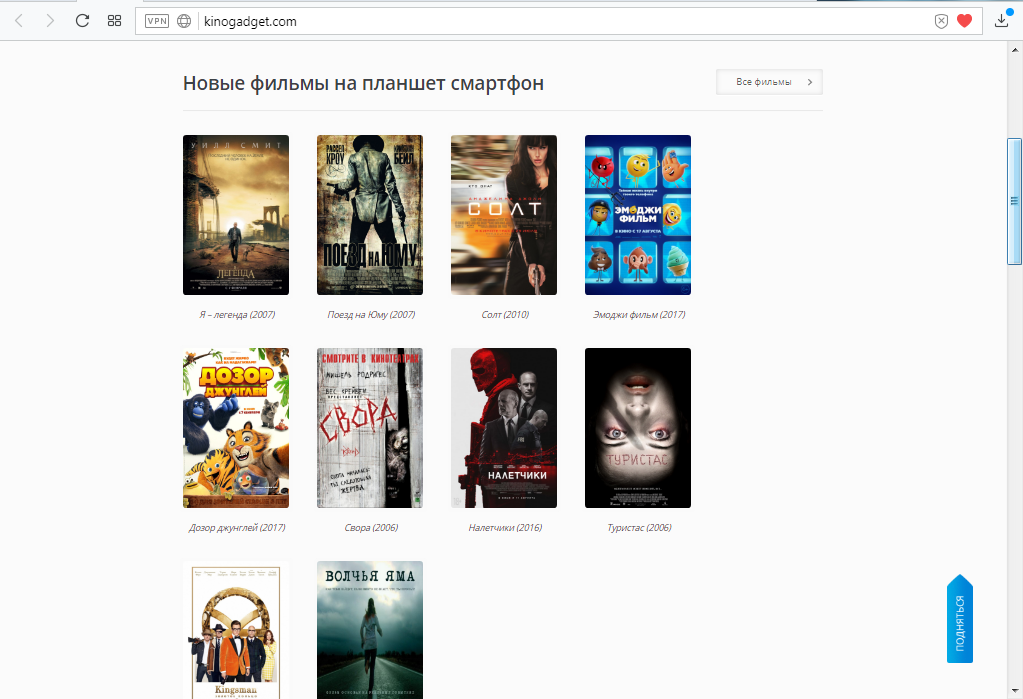Reload the kinogadget.com page
This screenshot has height=699, width=1023.
[82, 21]
